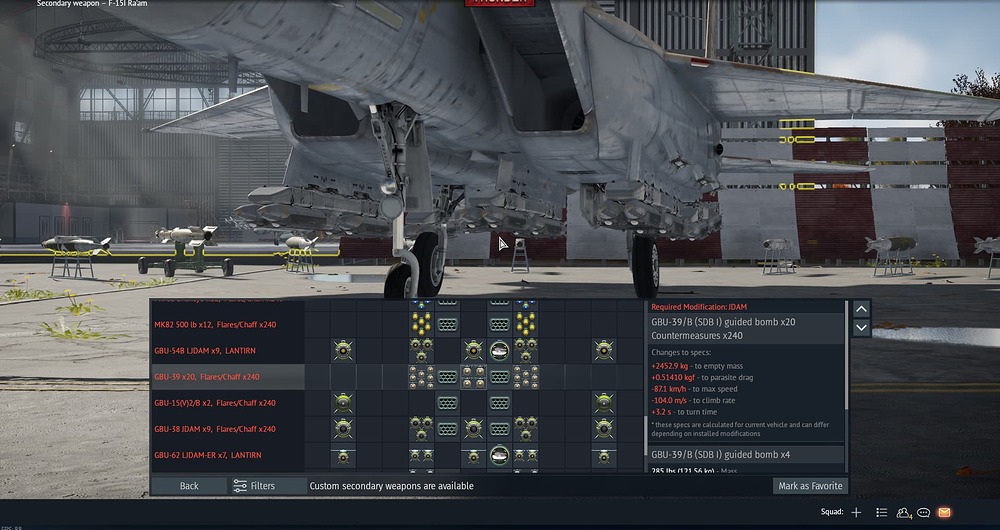Click the up chevron beside info panel
Image resolution: width=1000 pixels, height=530 pixels.
point(862,309)
